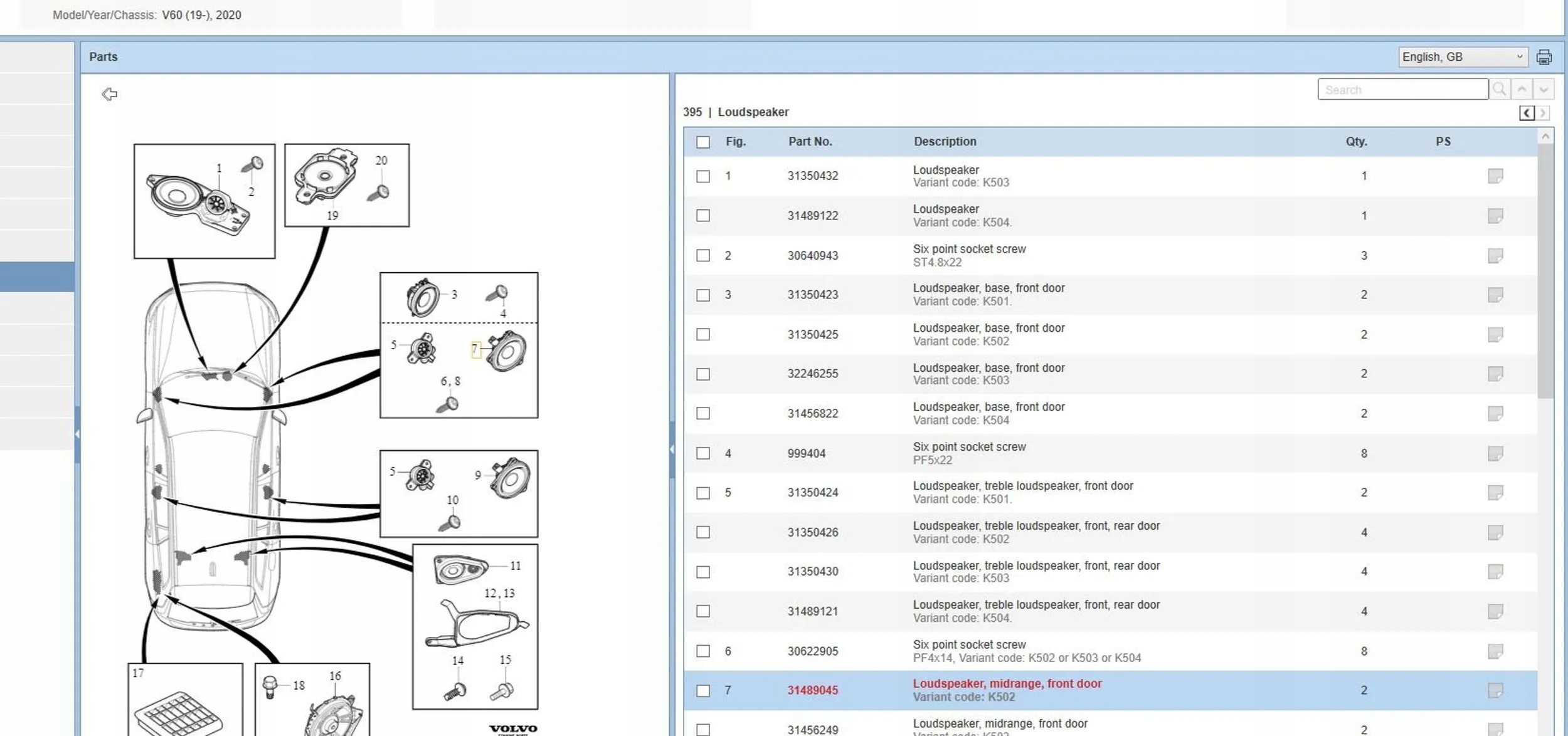This screenshot has height=736, width=1568.
Task: Click into the Search input field
Action: point(1402,90)
